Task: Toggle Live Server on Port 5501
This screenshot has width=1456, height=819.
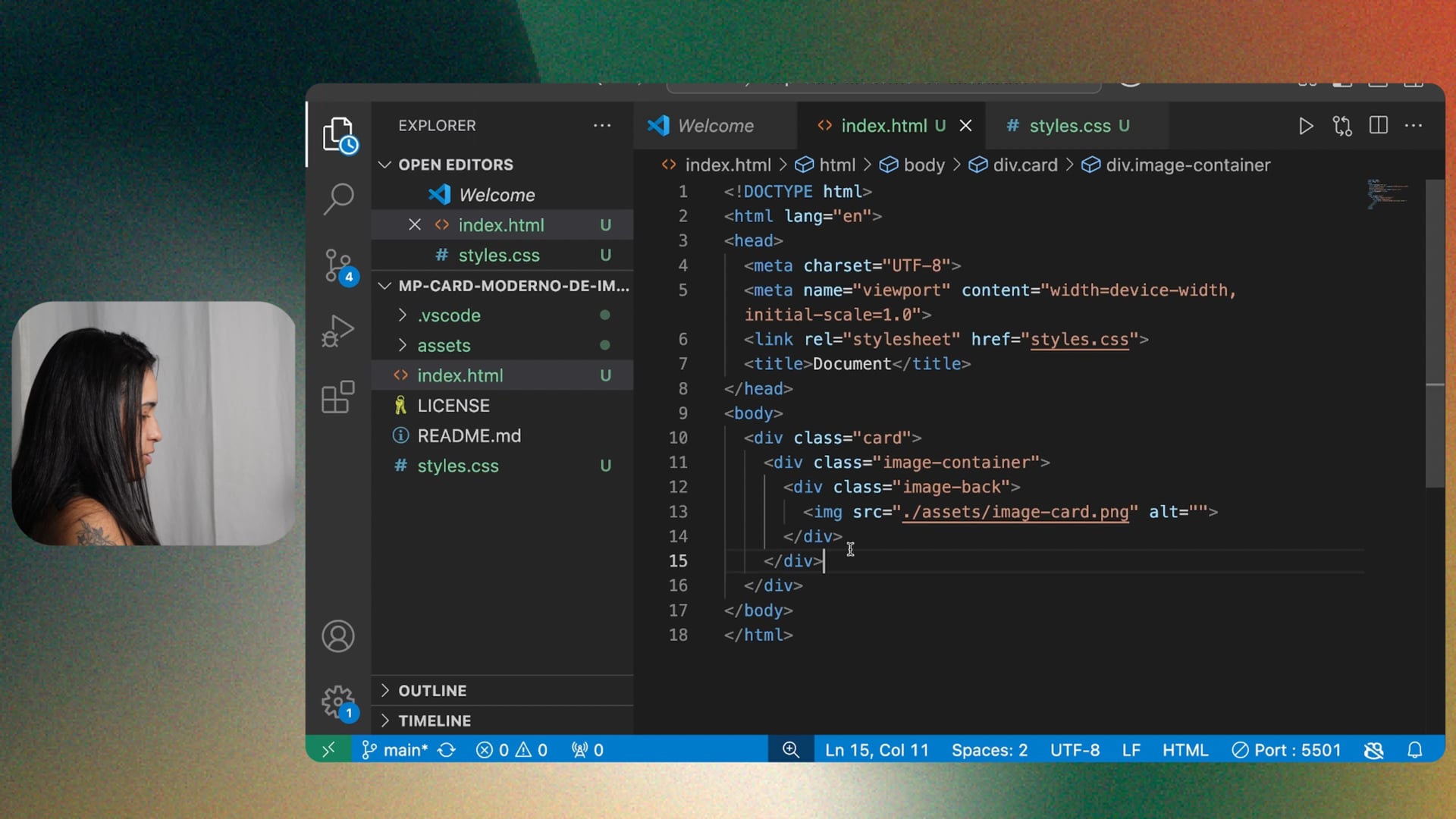Action: (x=1286, y=750)
